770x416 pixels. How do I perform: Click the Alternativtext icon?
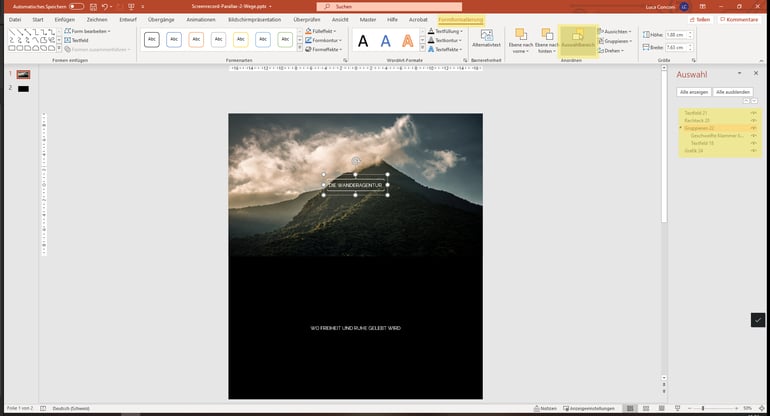(x=486, y=35)
